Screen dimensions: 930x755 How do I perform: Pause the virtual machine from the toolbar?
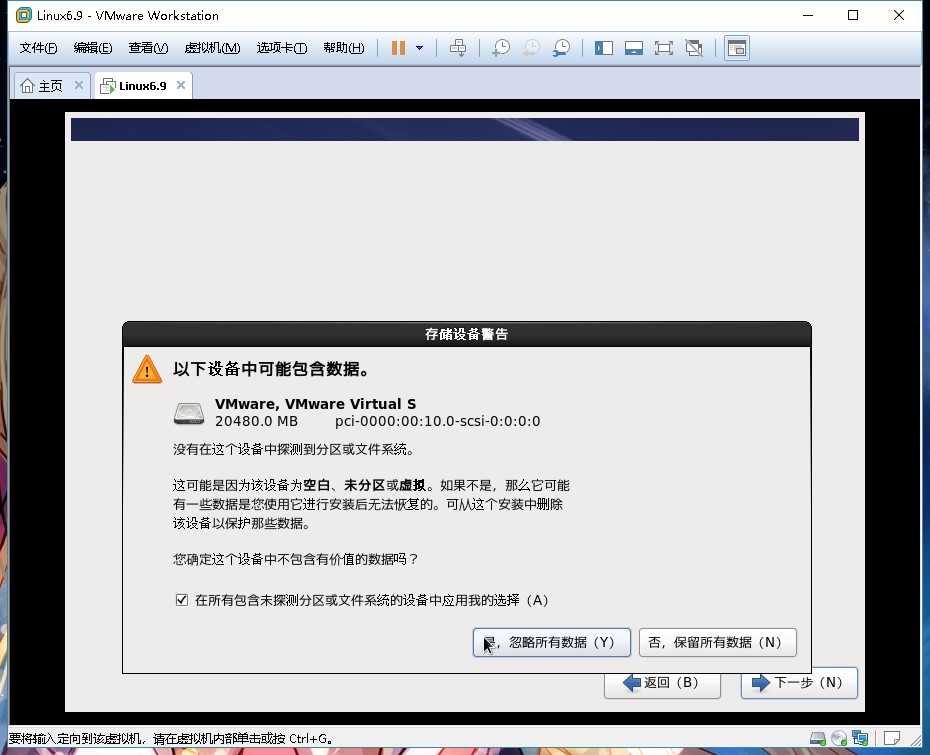click(x=399, y=48)
